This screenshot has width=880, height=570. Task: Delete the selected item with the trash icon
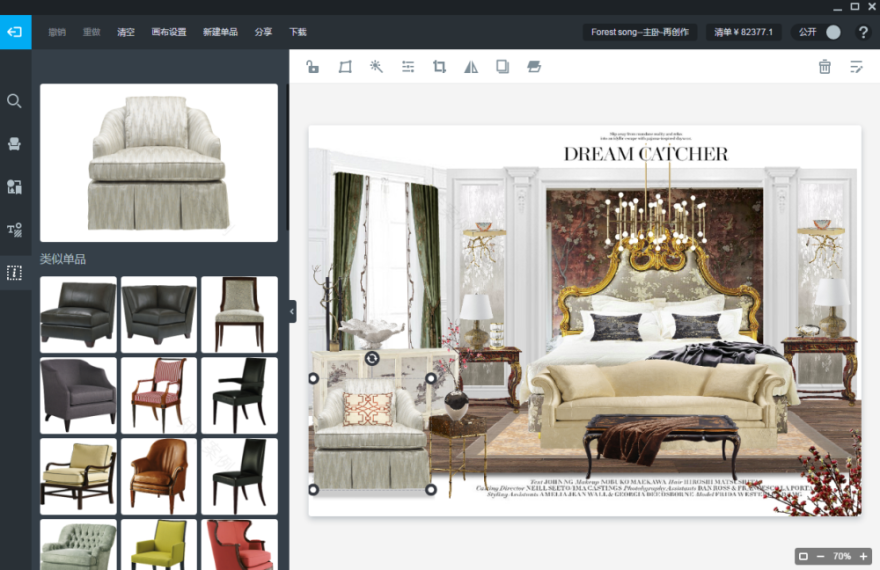point(824,67)
